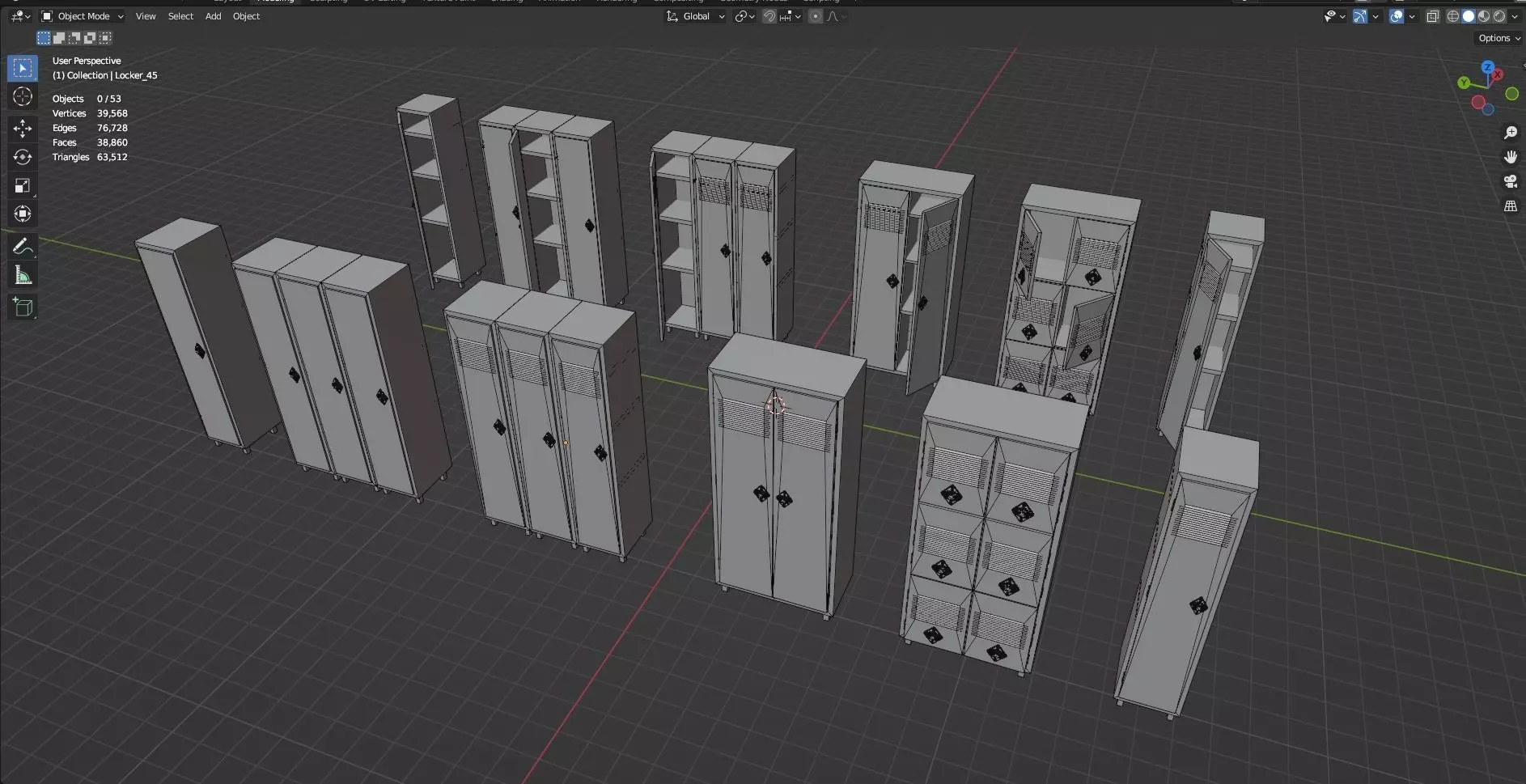The width and height of the screenshot is (1526, 784).
Task: Set selection mode to new (first icon)
Action: tap(44, 38)
